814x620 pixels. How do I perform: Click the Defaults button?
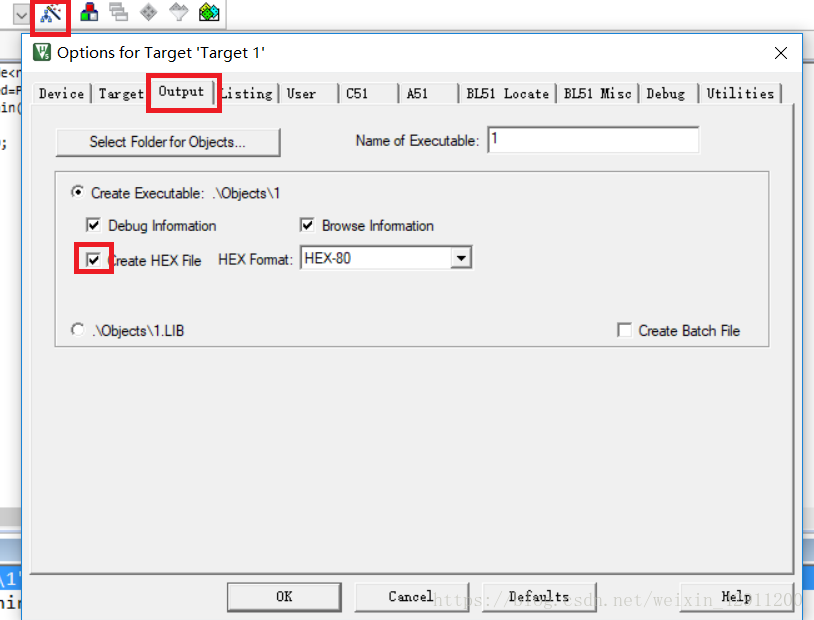(539, 597)
